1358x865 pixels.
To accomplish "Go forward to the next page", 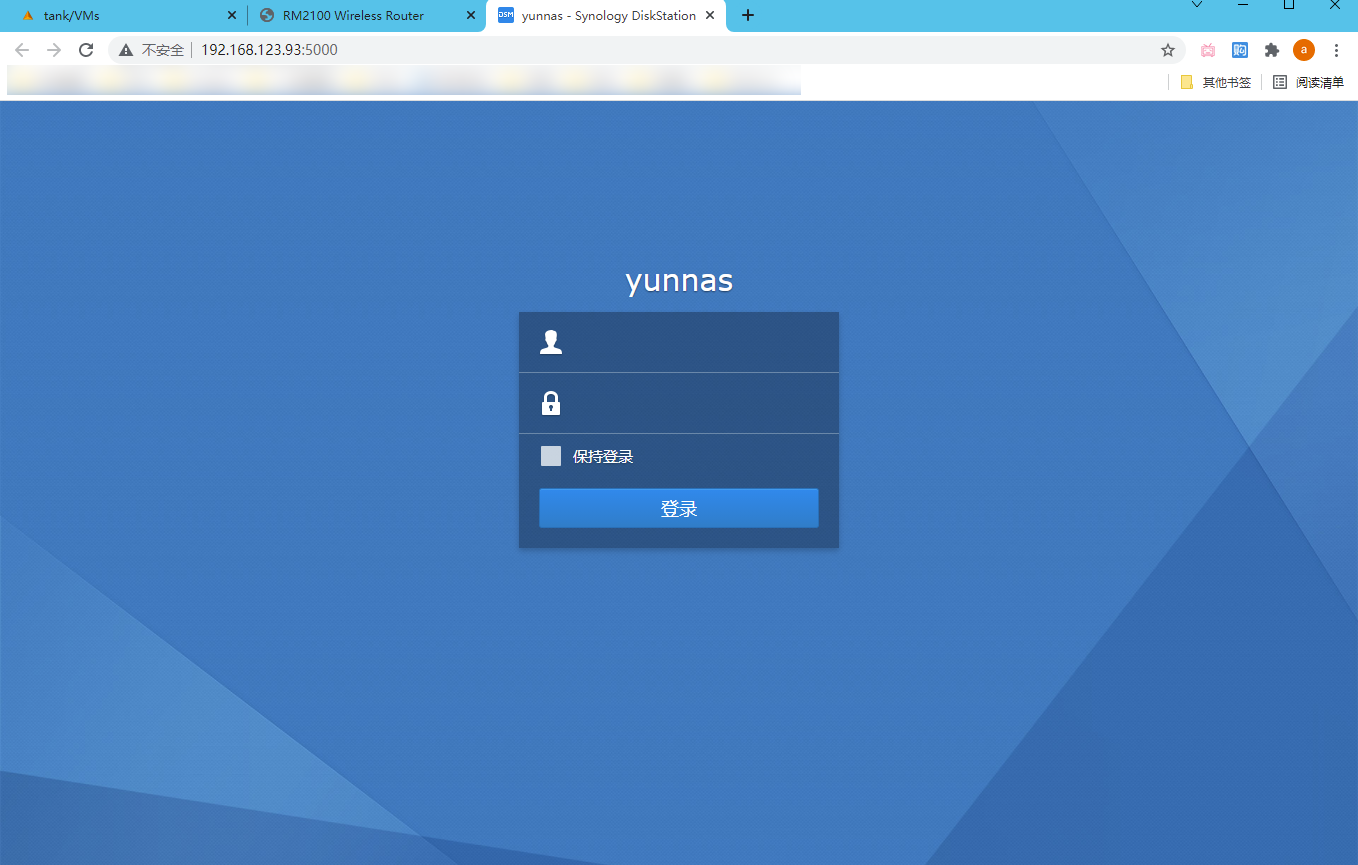I will (54, 50).
